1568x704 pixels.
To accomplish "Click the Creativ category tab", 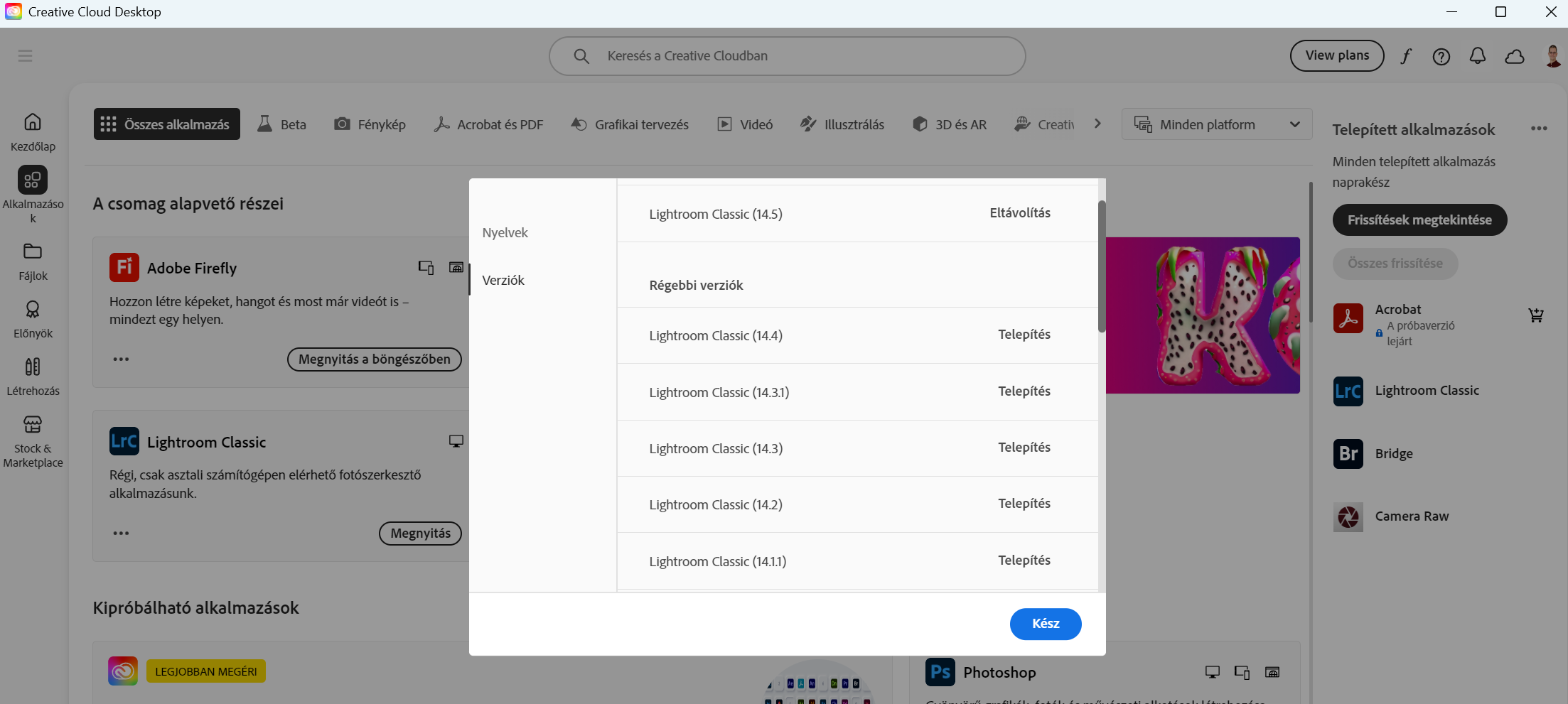I will coord(1044,124).
